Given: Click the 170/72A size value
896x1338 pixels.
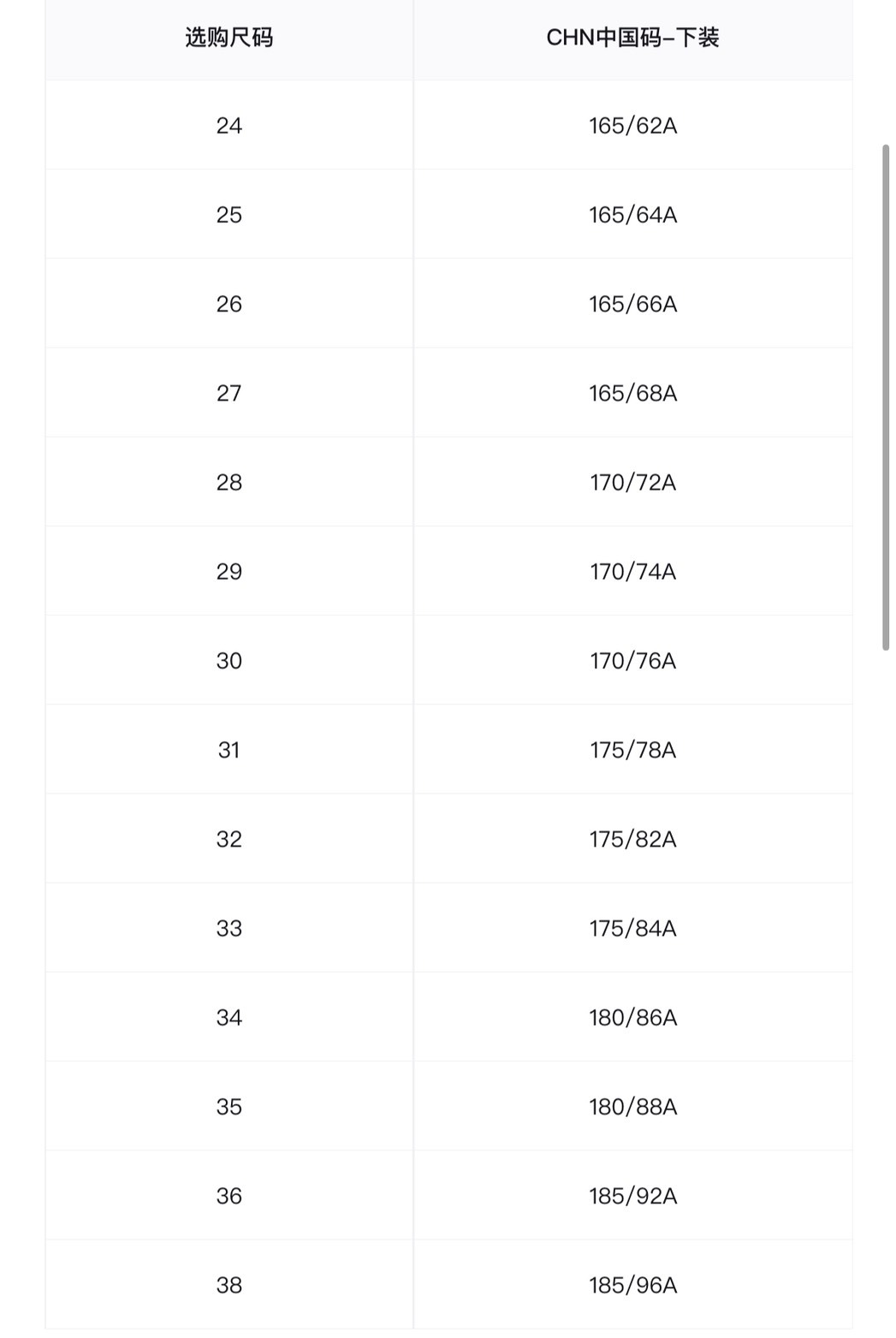Looking at the screenshot, I should (632, 483).
